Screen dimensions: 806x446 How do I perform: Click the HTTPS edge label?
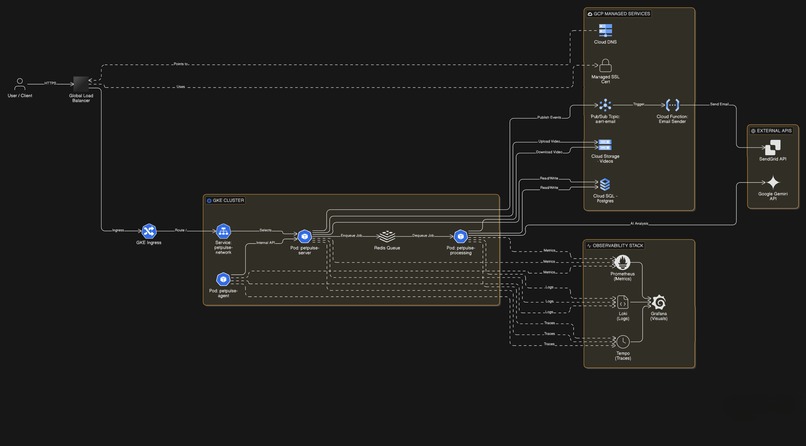click(50, 83)
